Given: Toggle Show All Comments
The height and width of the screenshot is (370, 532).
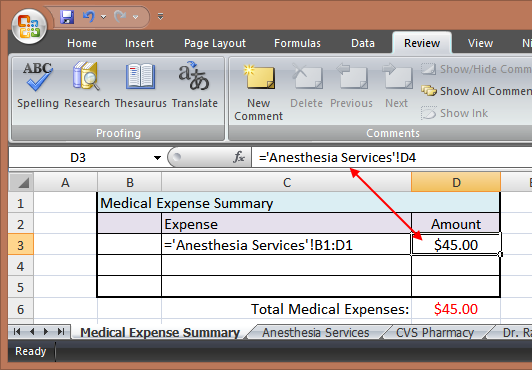Looking at the screenshot, I should (476, 91).
